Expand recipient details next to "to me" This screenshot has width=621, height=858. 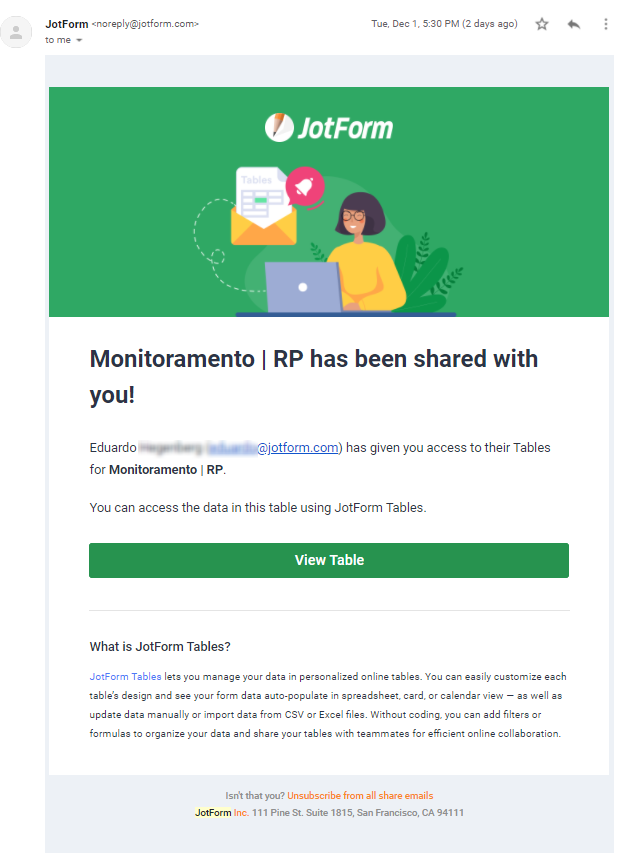click(79, 41)
